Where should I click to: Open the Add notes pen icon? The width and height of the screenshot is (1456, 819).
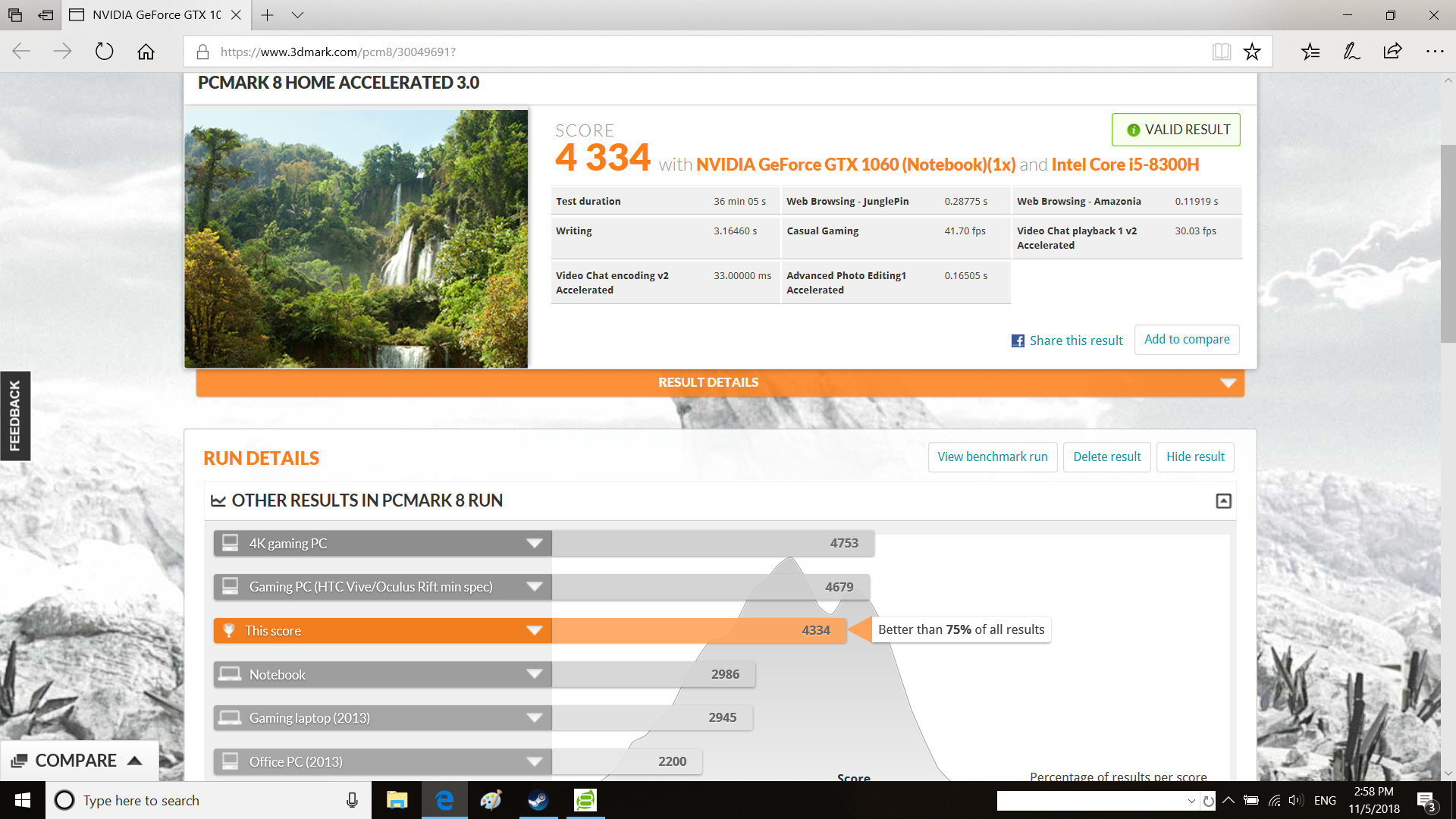[1351, 52]
